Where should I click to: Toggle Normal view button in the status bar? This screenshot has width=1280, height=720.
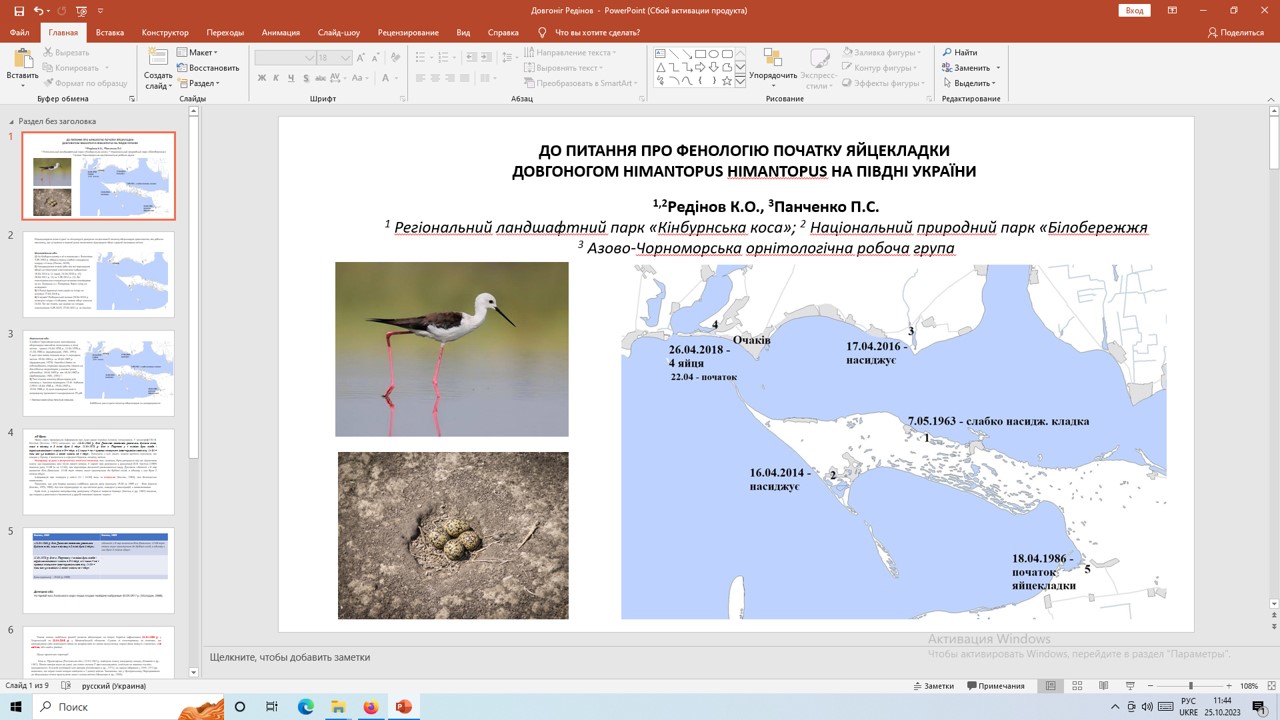pyautogui.click(x=1051, y=686)
